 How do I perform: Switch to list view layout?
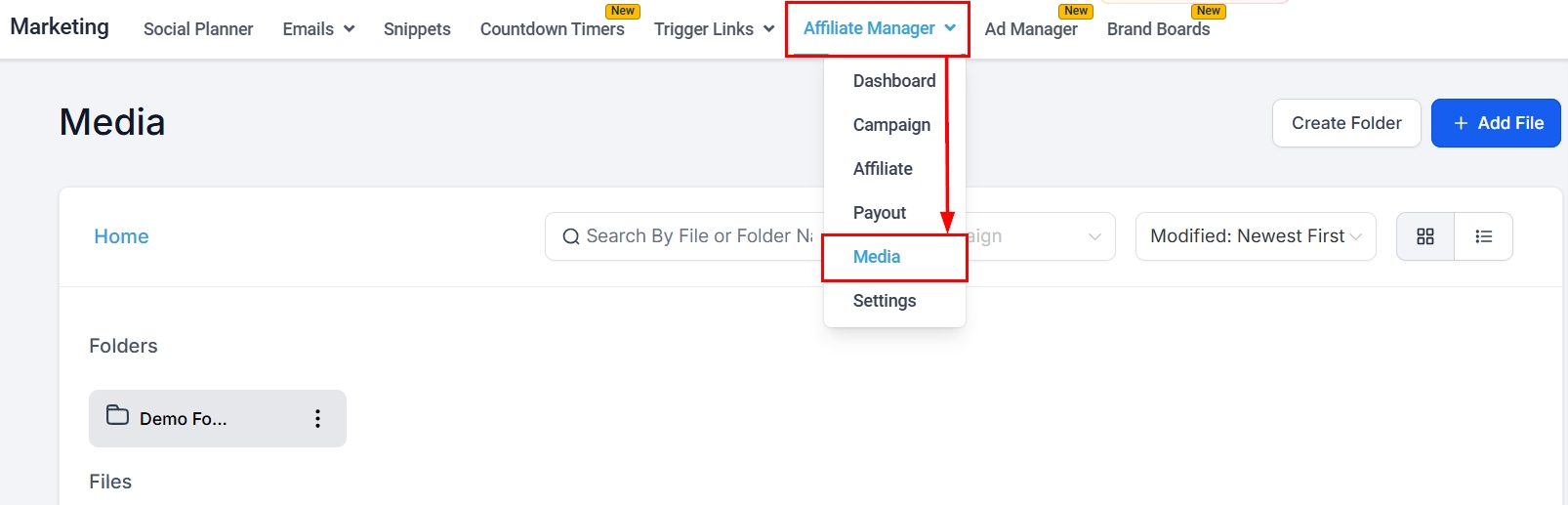1483,236
